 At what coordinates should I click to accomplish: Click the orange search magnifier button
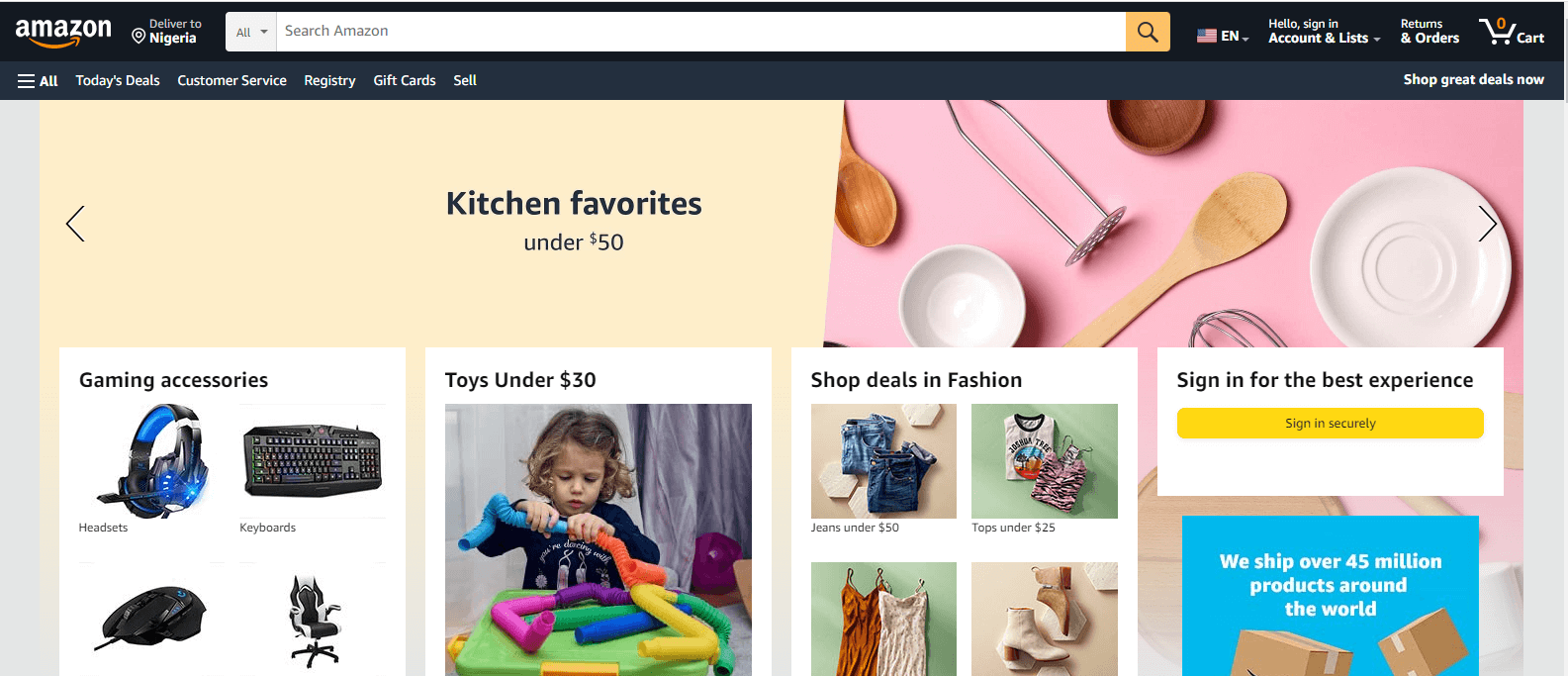point(1148,32)
